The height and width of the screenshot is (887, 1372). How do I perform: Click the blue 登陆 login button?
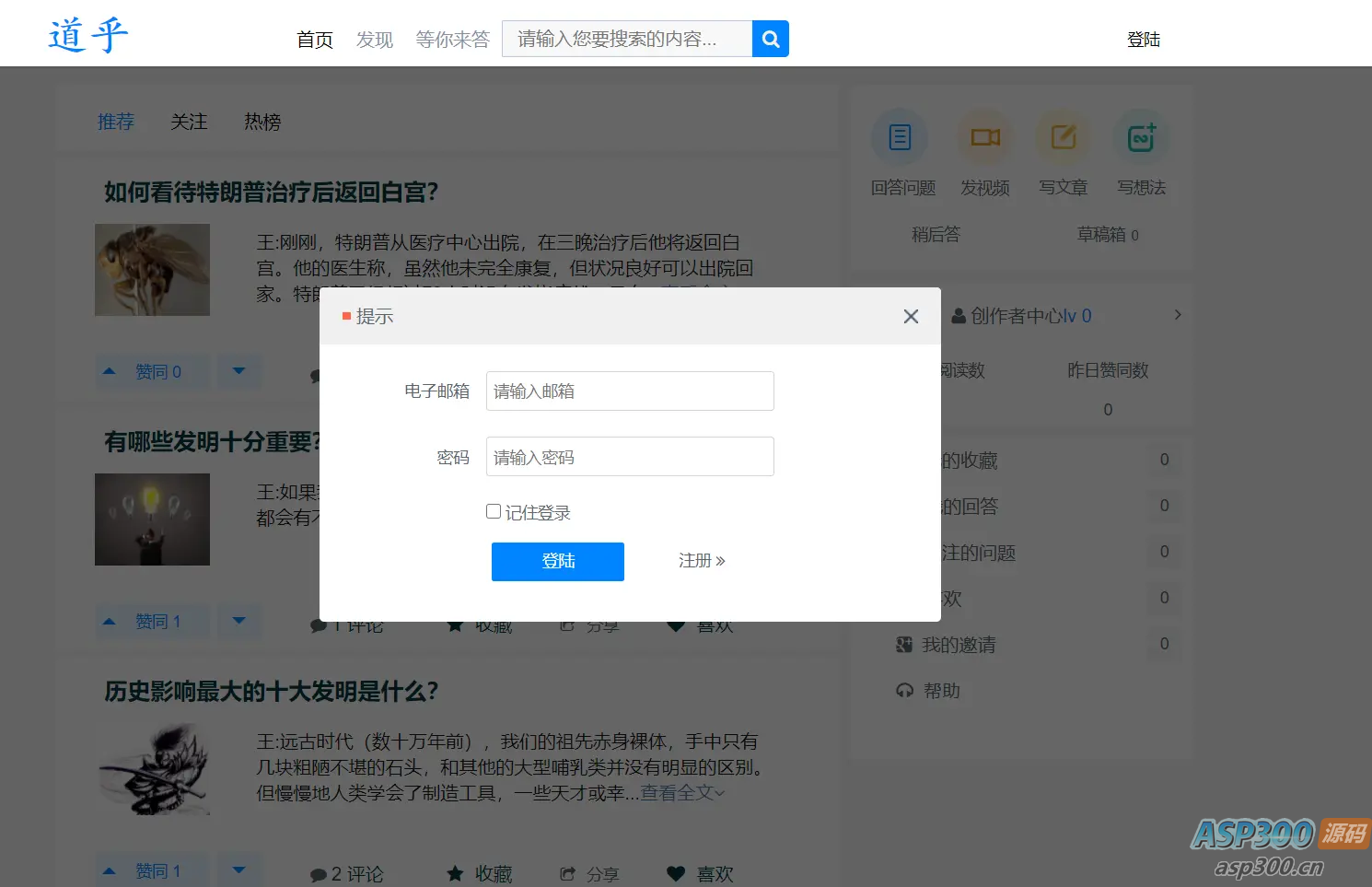tap(557, 561)
